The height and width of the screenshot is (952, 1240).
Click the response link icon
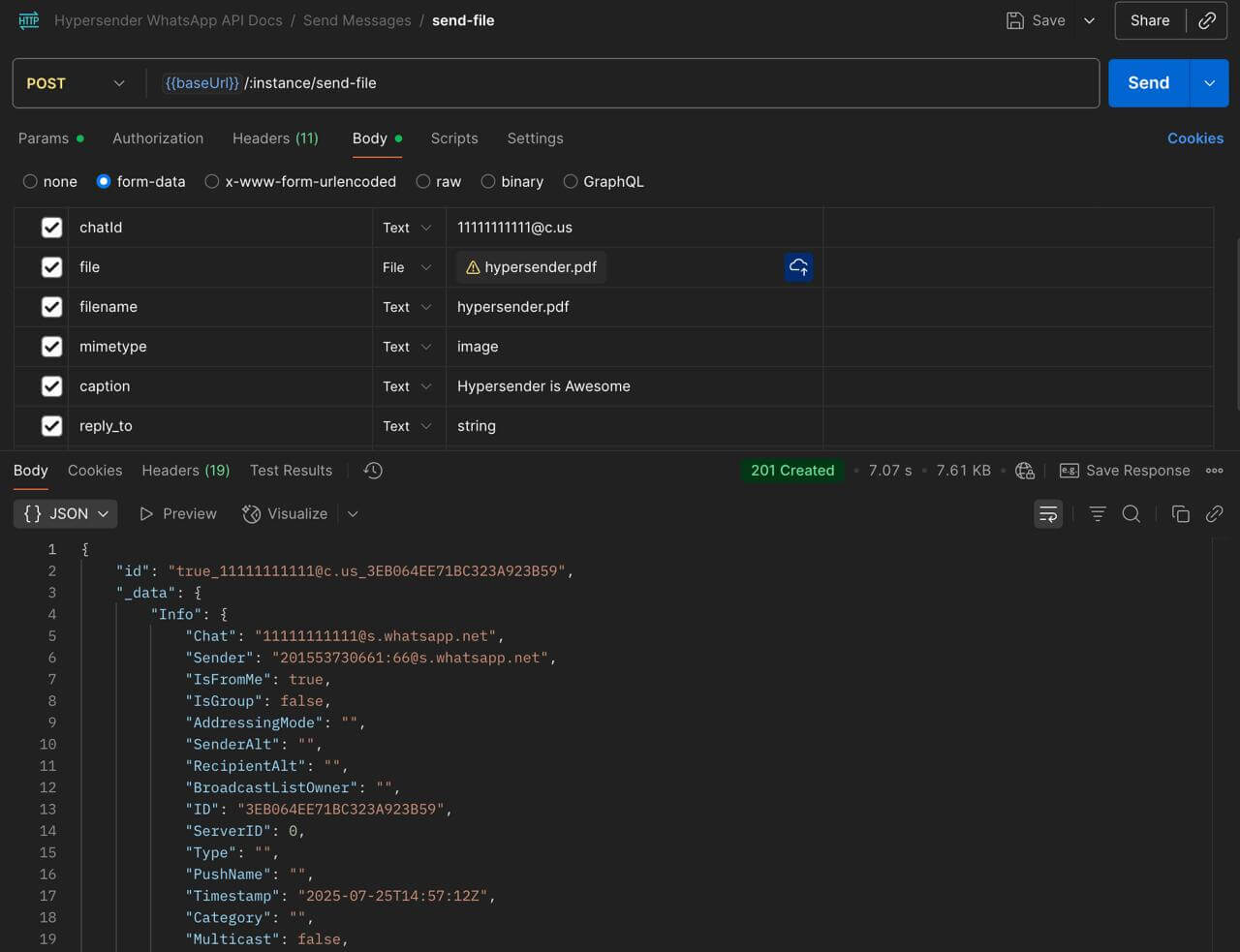click(1214, 514)
